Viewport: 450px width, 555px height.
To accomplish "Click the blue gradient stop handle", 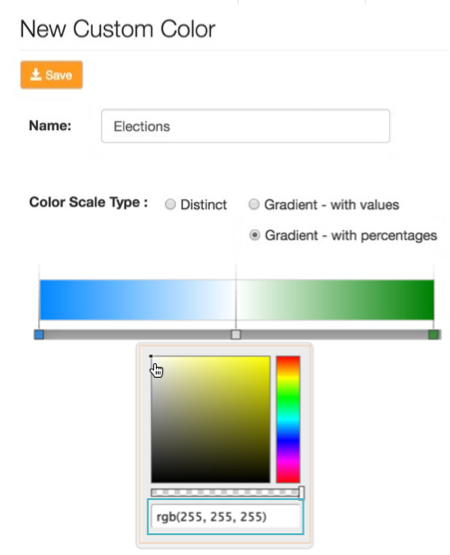I will 39,334.
